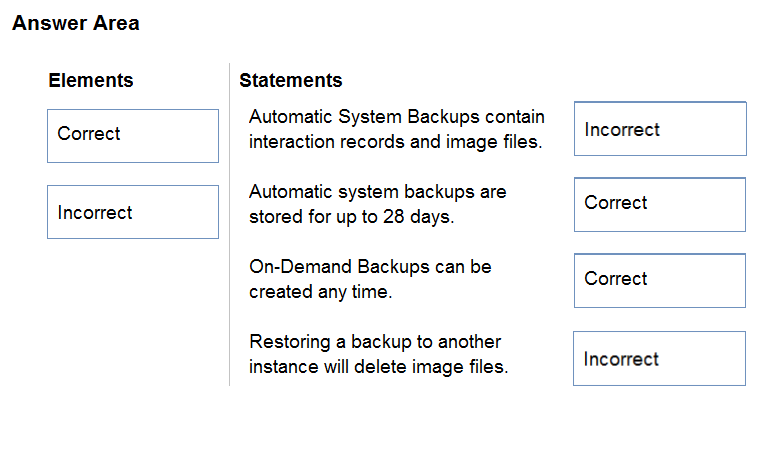Click the text 'instance will delete image files.'
784x469 pixels.
pos(378,367)
